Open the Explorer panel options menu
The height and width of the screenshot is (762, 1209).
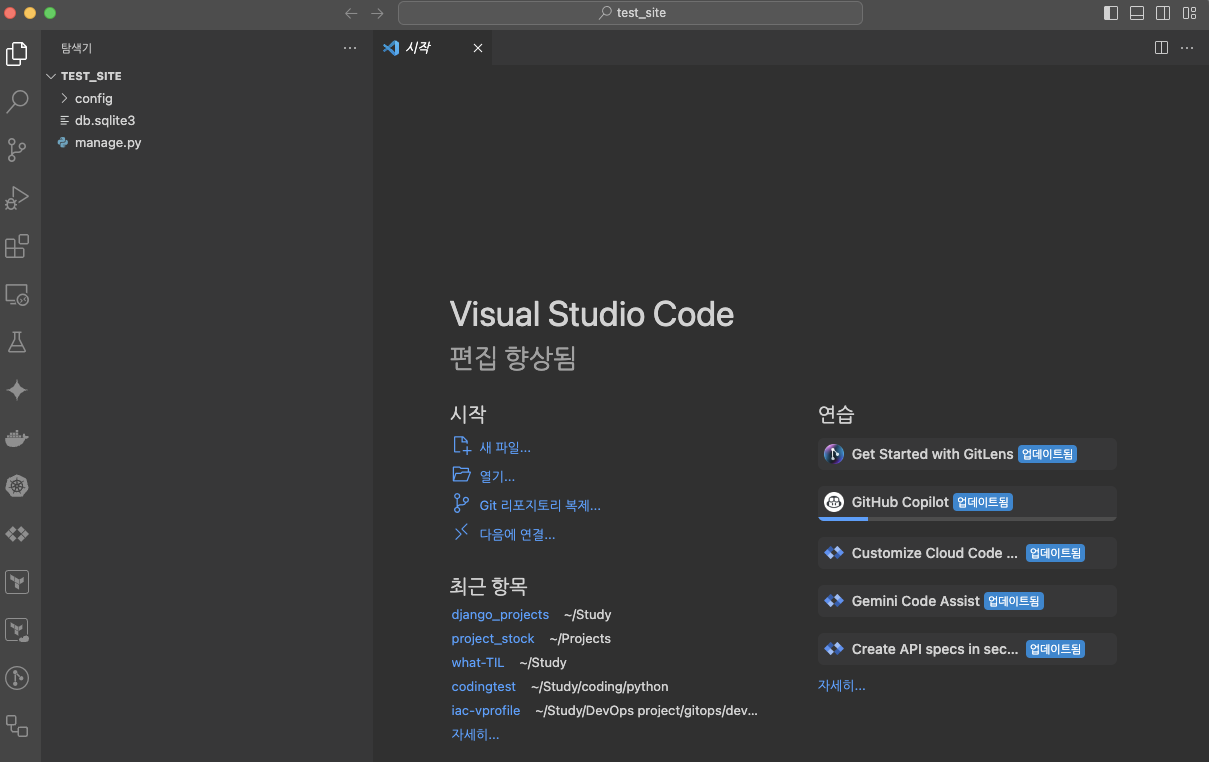point(349,47)
